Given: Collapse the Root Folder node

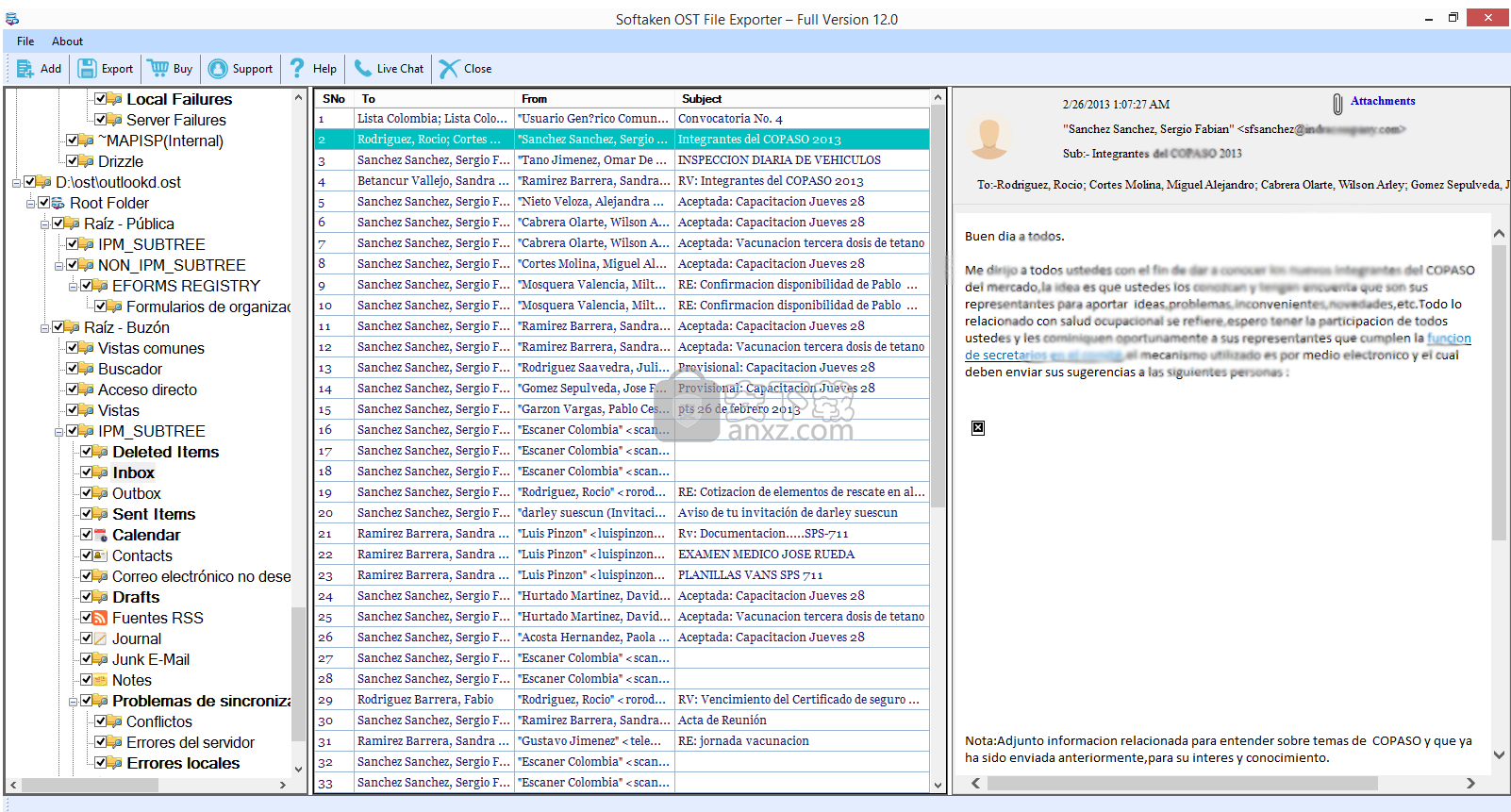Looking at the screenshot, I should pos(30,203).
